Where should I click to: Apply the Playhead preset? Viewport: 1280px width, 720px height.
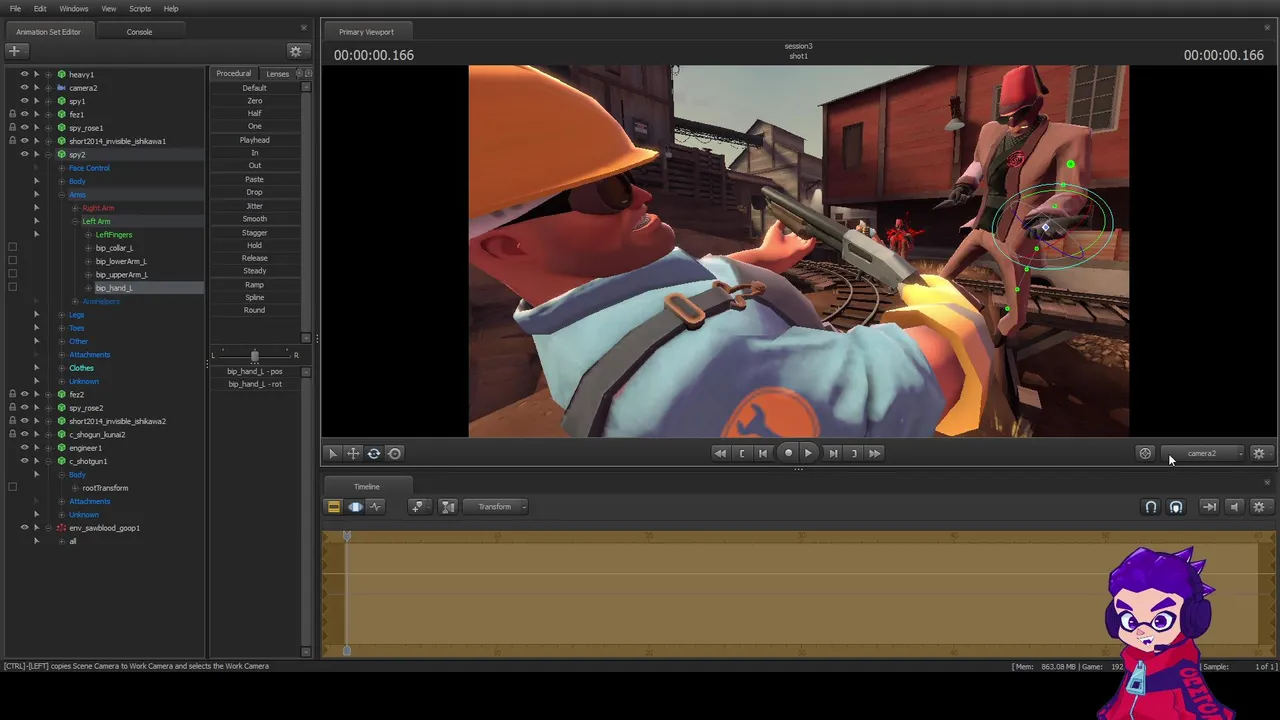coord(255,140)
